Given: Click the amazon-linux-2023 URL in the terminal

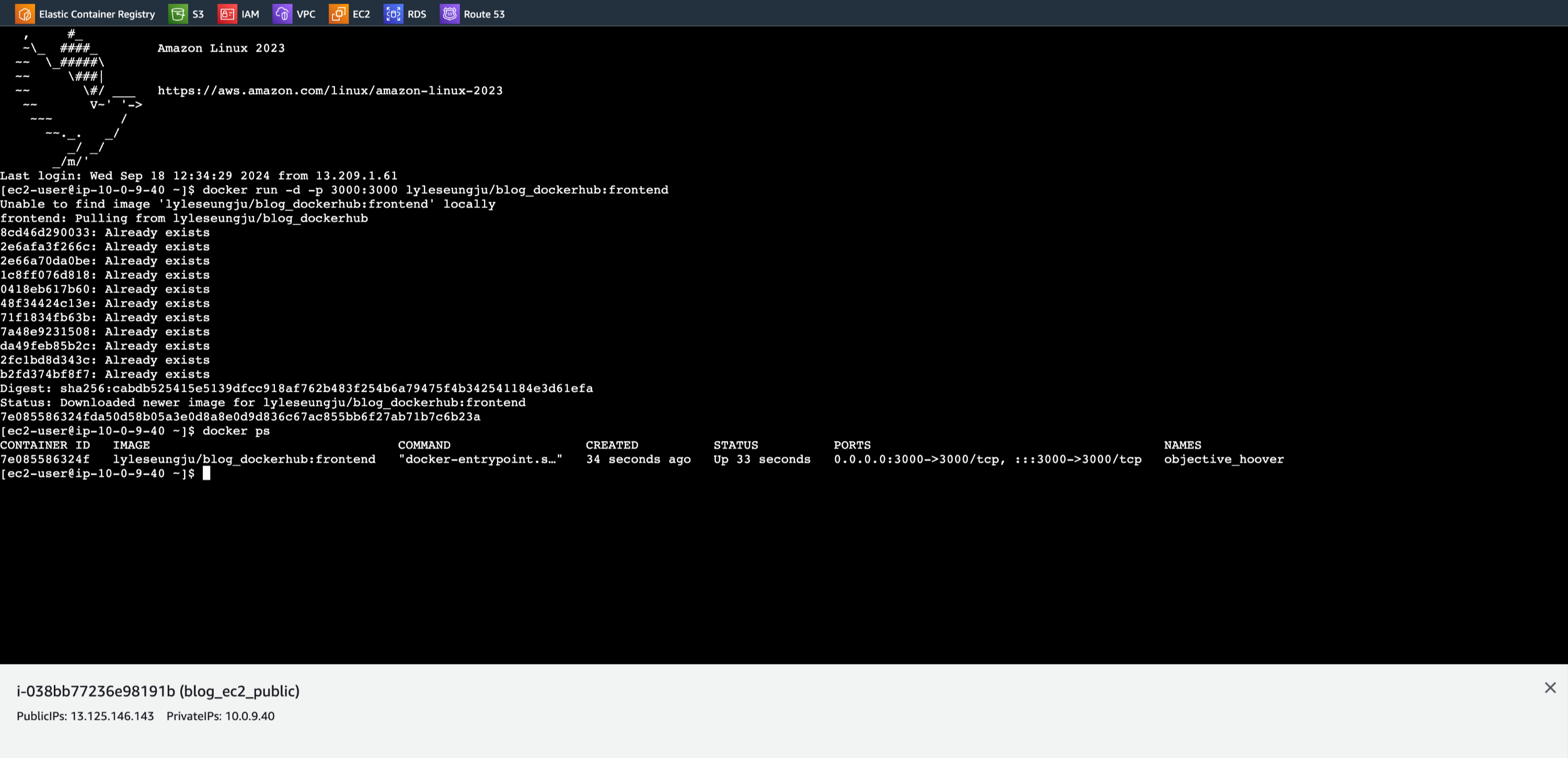Looking at the screenshot, I should 330,91.
